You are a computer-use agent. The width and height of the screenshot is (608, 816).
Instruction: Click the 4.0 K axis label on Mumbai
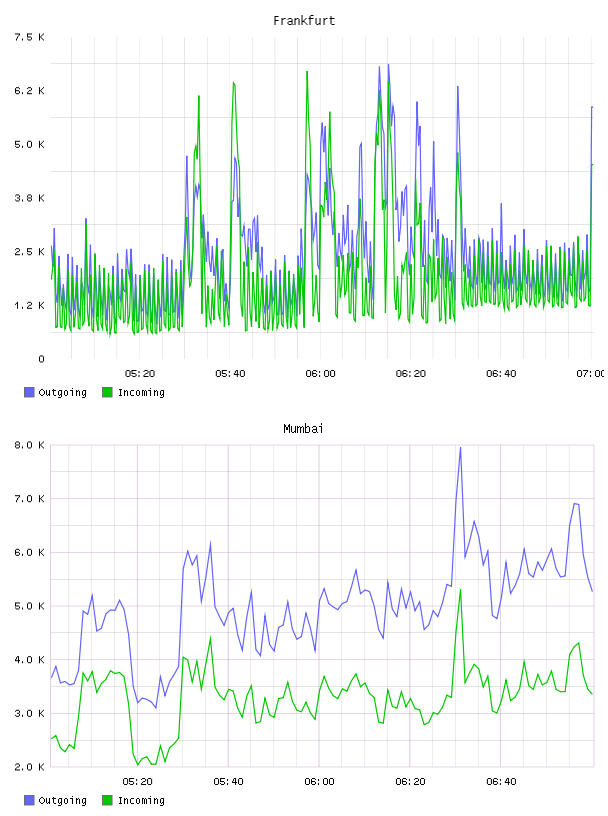click(x=29, y=659)
